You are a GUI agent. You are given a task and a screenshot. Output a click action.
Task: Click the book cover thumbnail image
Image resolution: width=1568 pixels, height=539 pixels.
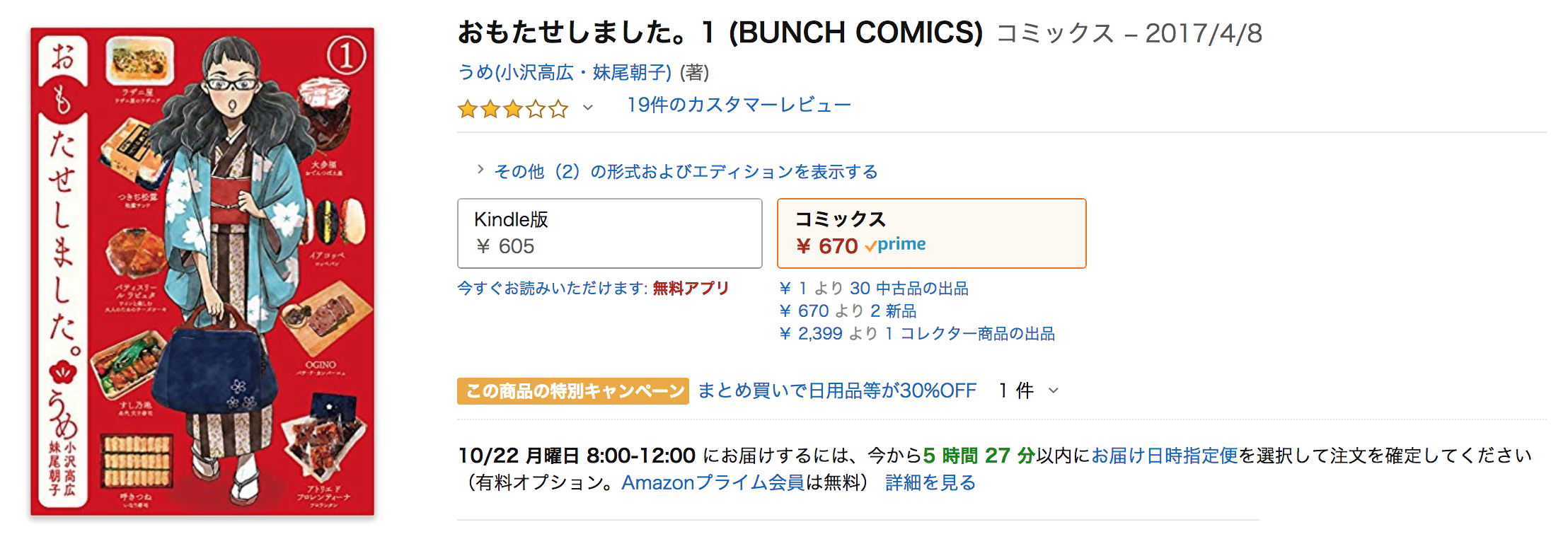coord(202,272)
